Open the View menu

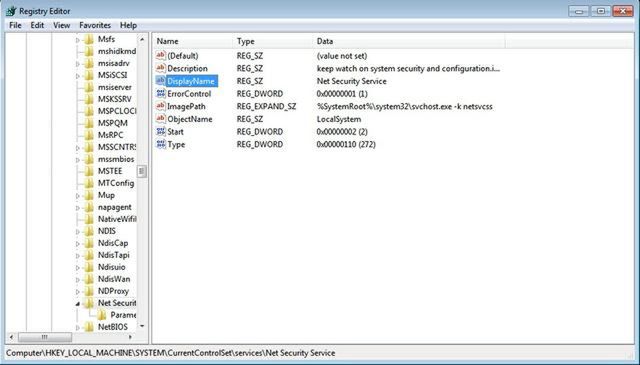point(62,25)
